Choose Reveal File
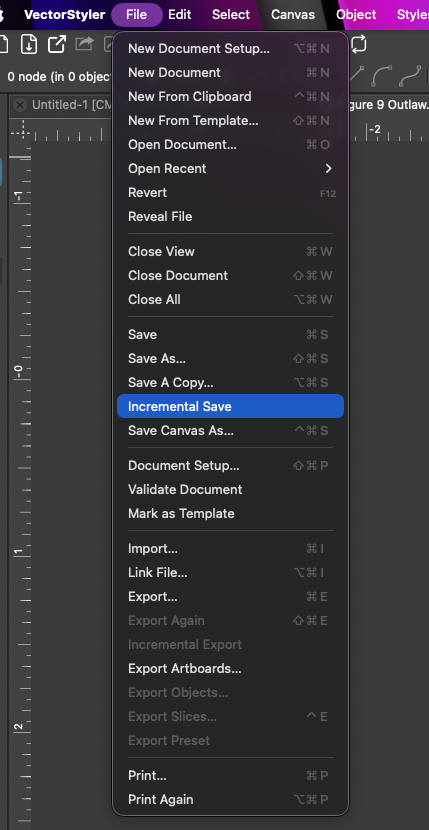The width and height of the screenshot is (429, 830). click(230, 216)
